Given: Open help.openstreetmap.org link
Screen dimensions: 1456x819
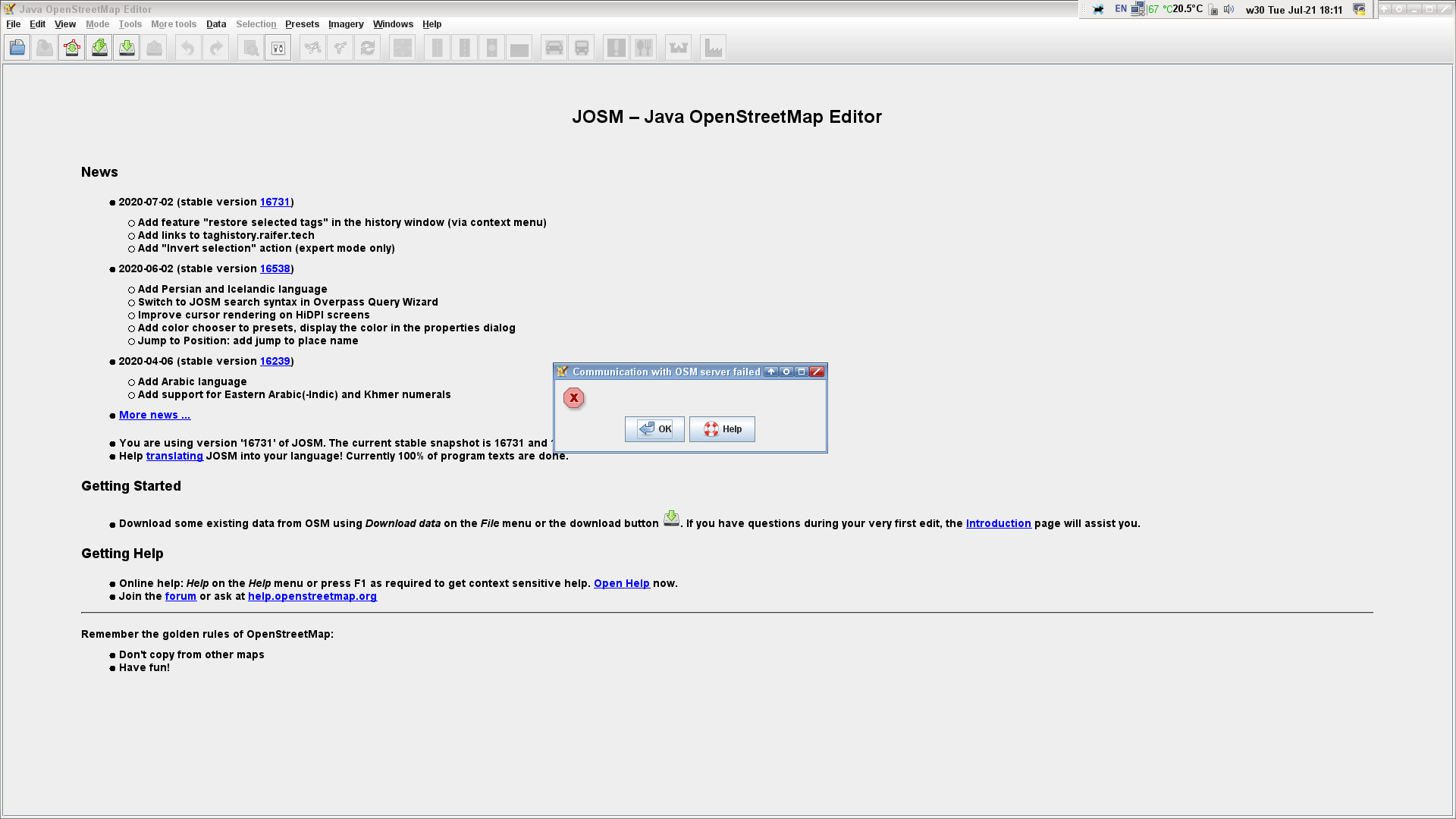Looking at the screenshot, I should click(312, 596).
